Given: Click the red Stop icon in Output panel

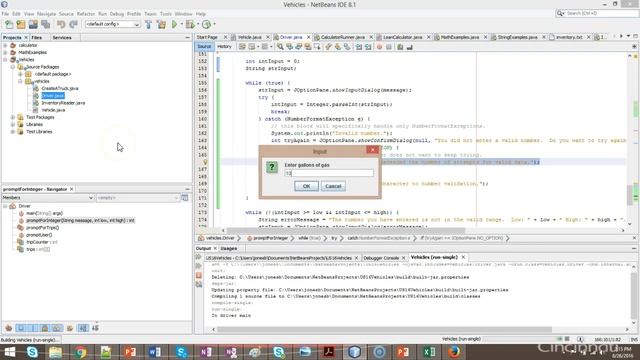Looking at the screenshot, I should 199,275.
